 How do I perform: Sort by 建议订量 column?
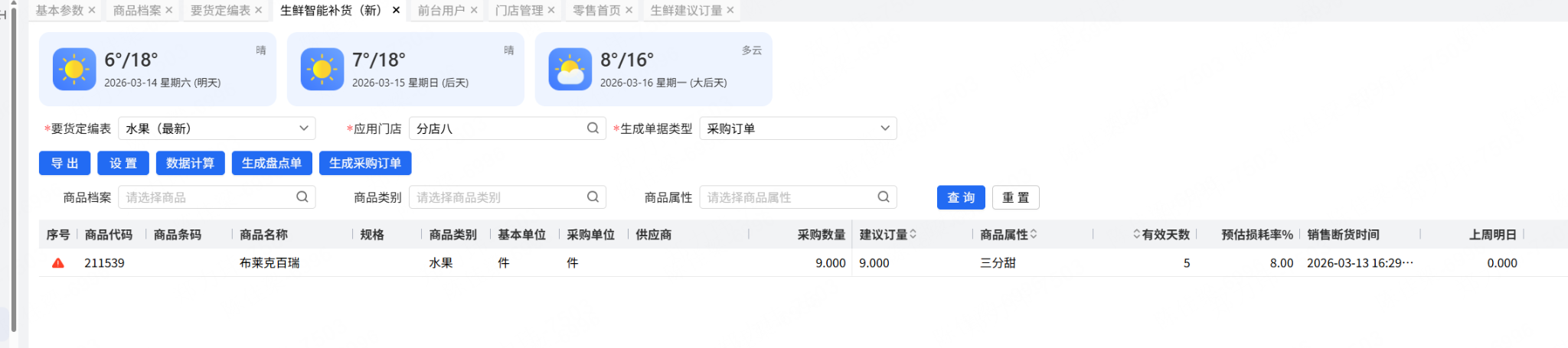(x=913, y=235)
